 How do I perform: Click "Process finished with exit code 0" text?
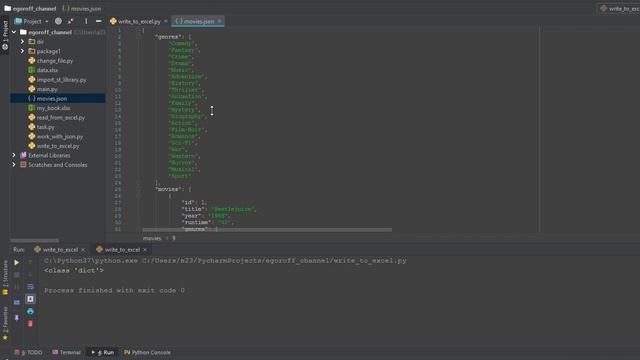tap(114, 291)
